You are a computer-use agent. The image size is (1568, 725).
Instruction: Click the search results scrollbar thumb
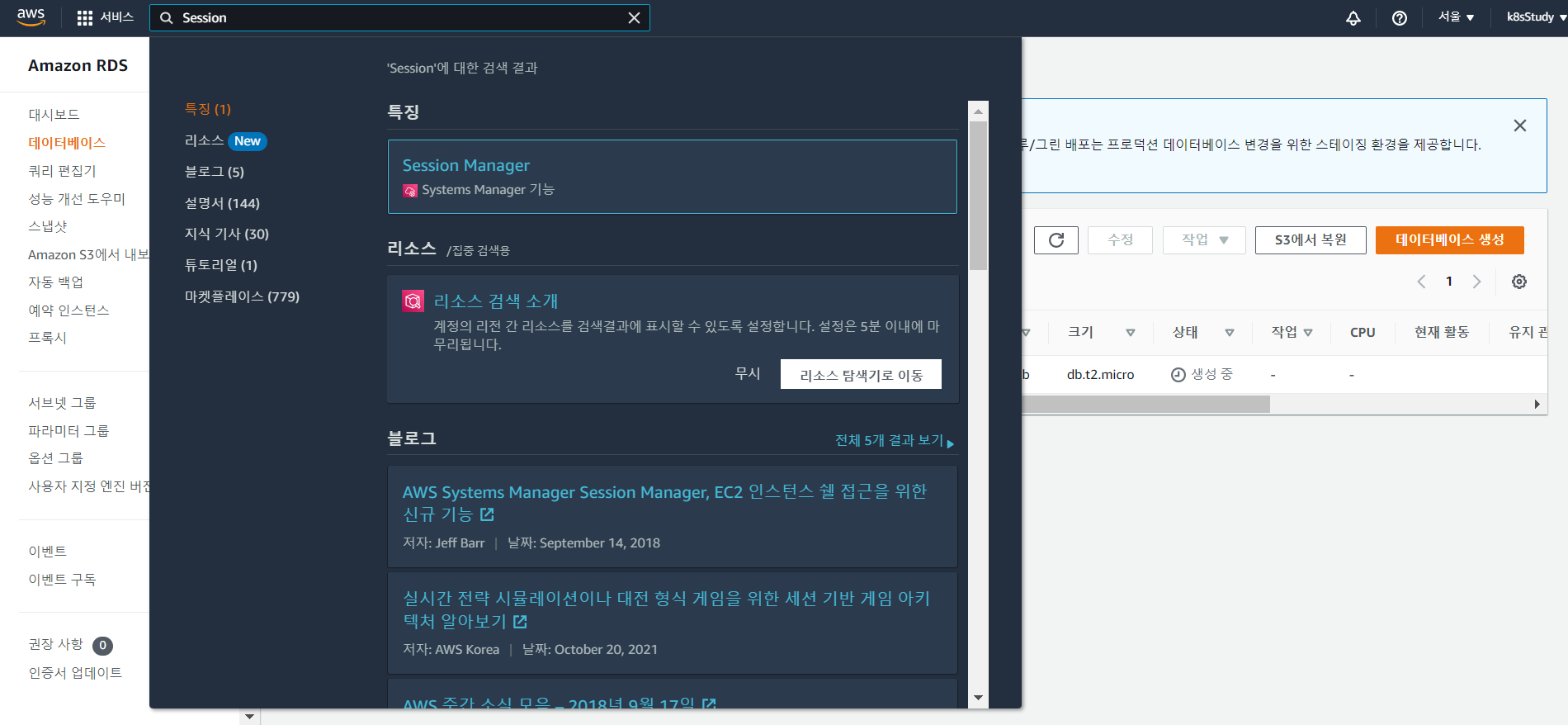(x=978, y=196)
